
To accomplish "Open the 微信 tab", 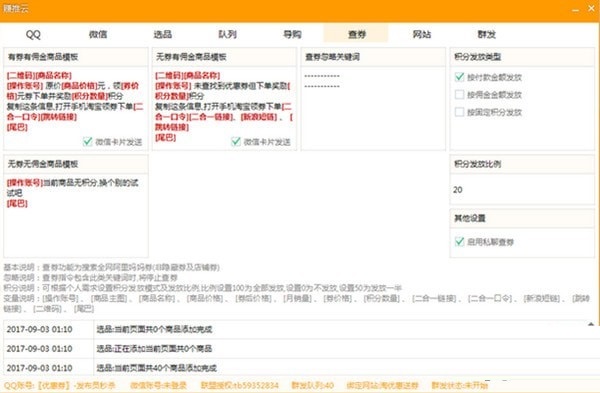I will click(x=98, y=34).
